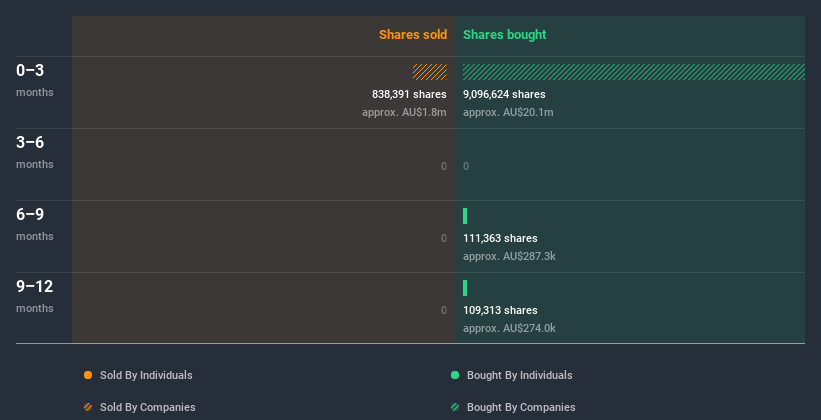Click the approx. AU$20.1m text
The image size is (821, 420).
coord(508,113)
